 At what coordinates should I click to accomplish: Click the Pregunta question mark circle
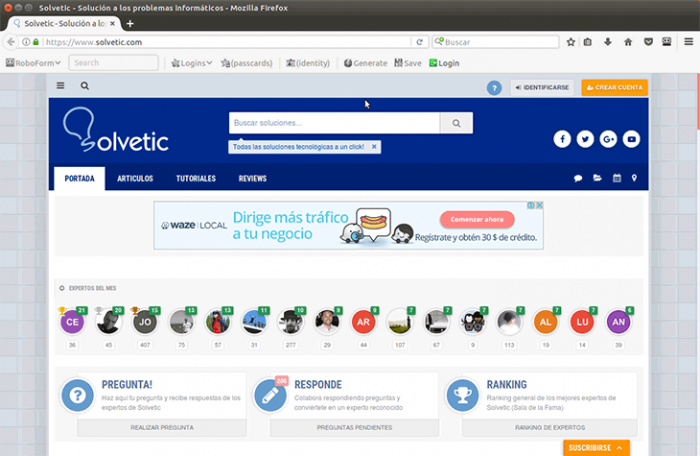(x=78, y=395)
